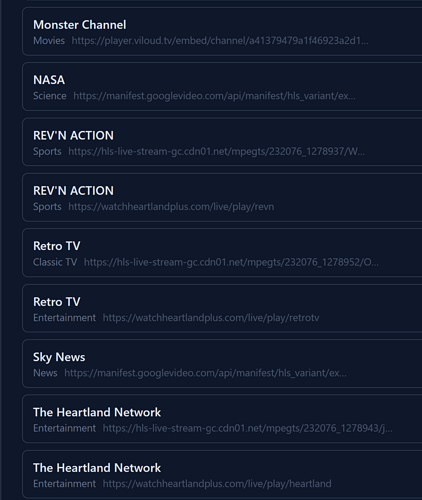The image size is (422, 500).
Task: Click the watchheartlandplus.com/live/play/heartland link
Action: click(x=217, y=484)
